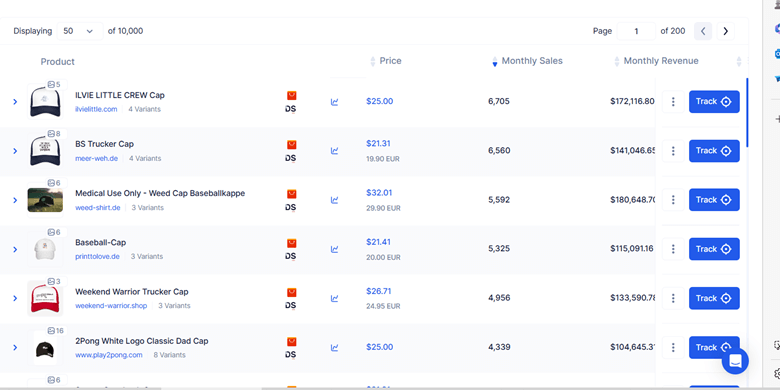The width and height of the screenshot is (780, 390).
Task: Click image count badge on ILVIE LITTLE CREW Cap
Action: point(54,85)
